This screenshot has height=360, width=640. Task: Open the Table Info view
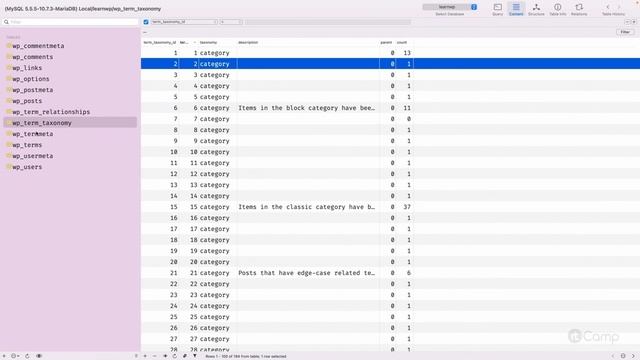558,9
